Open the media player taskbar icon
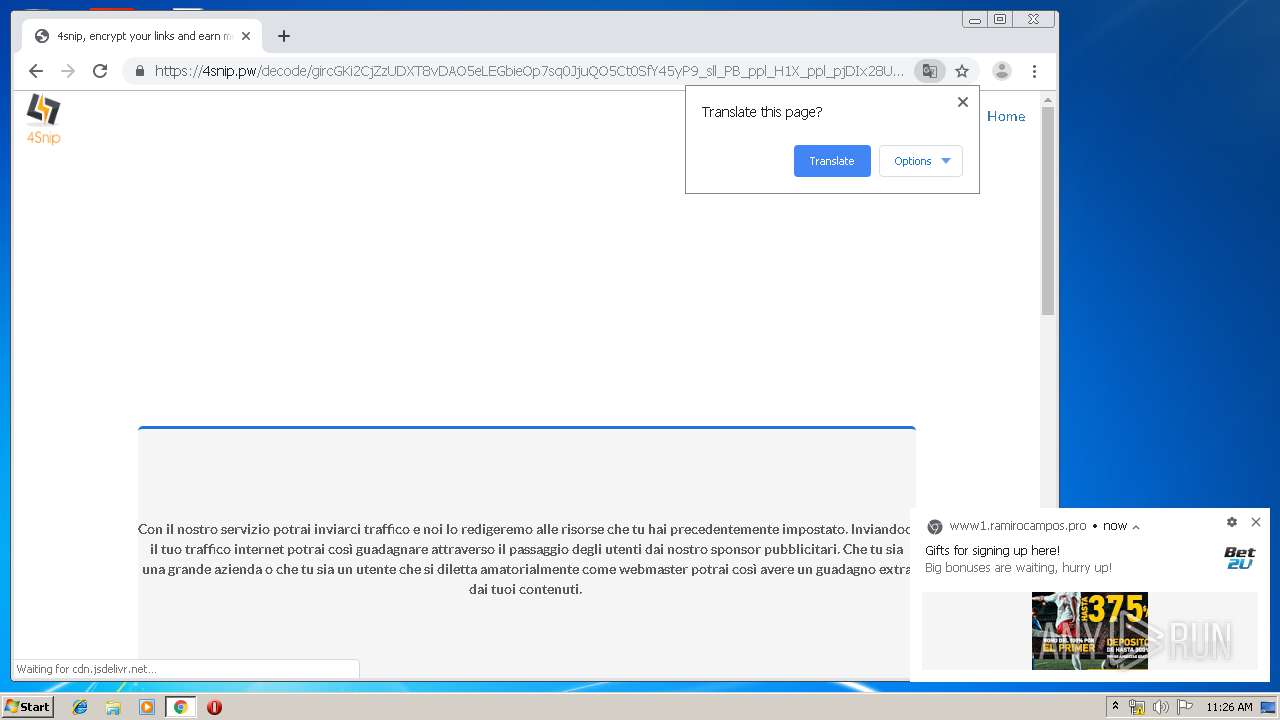 (x=147, y=707)
